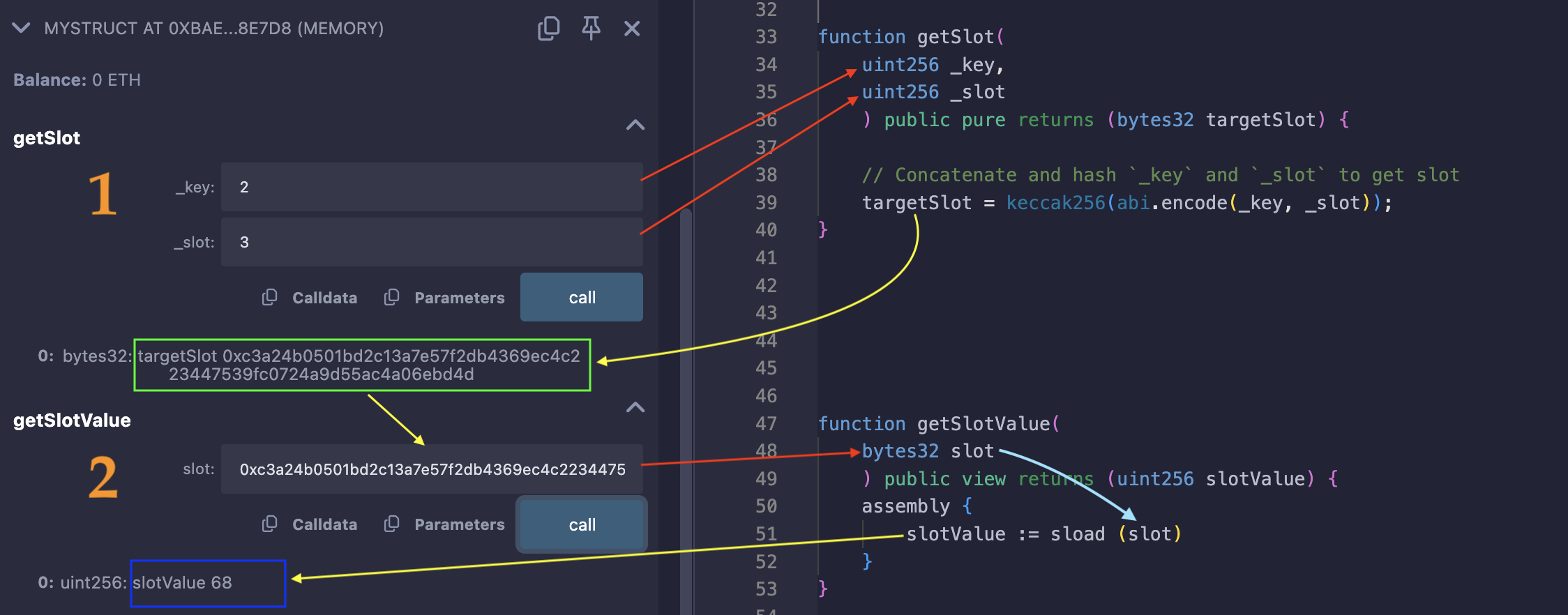1568x615 pixels.
Task: Select the slotValue 68 output
Action: (182, 583)
